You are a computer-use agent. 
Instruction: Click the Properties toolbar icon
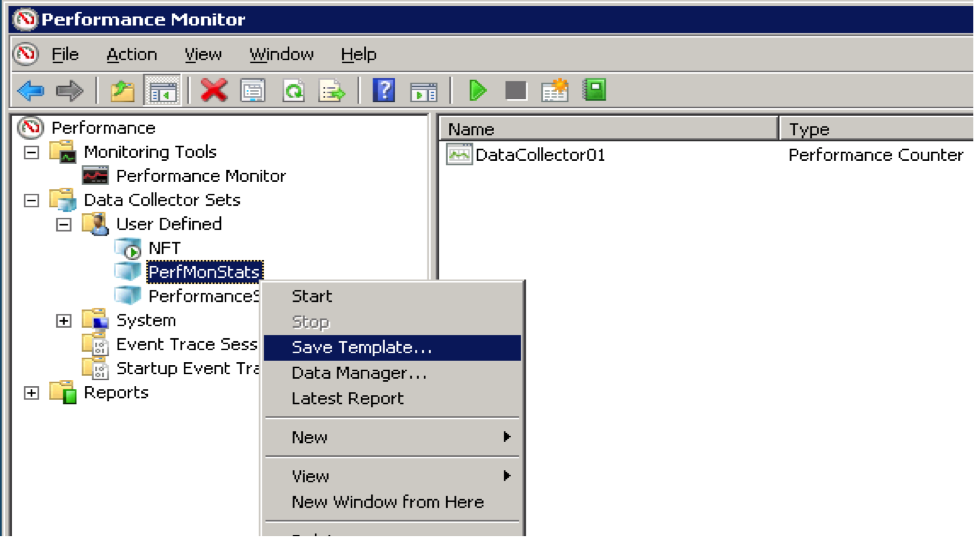click(x=253, y=91)
